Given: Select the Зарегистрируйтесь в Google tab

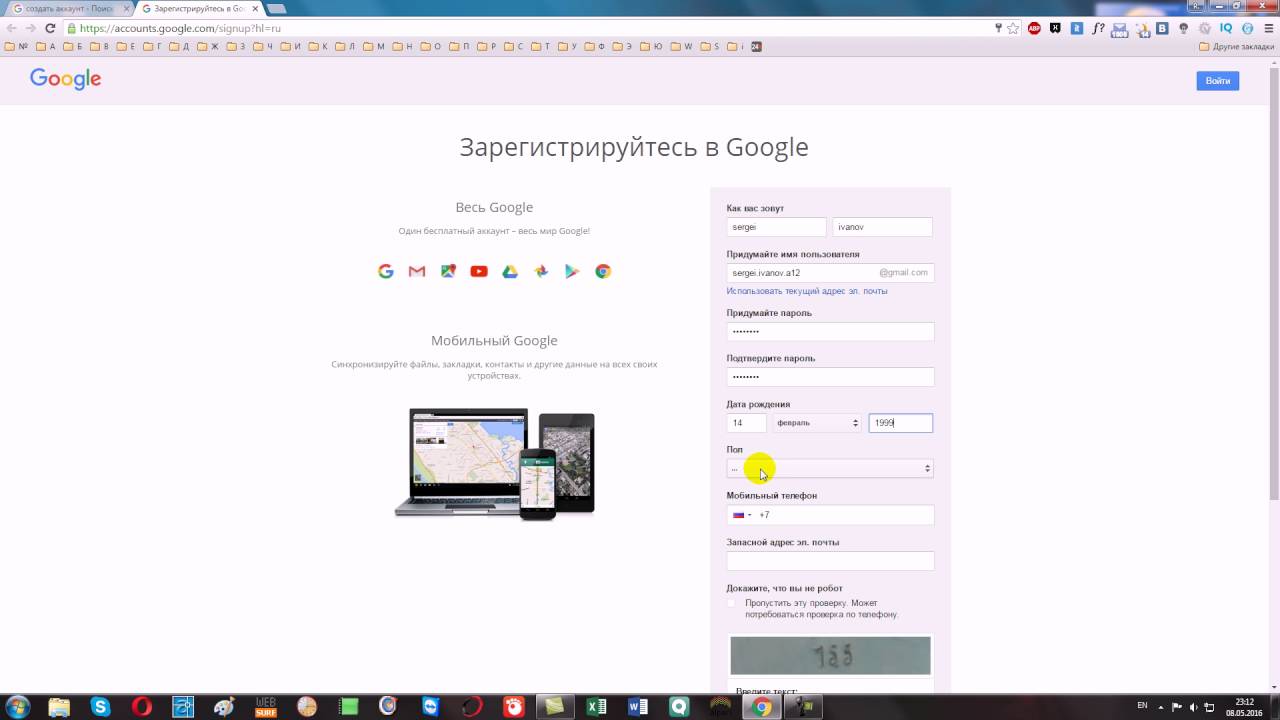Looking at the screenshot, I should coord(198,8).
